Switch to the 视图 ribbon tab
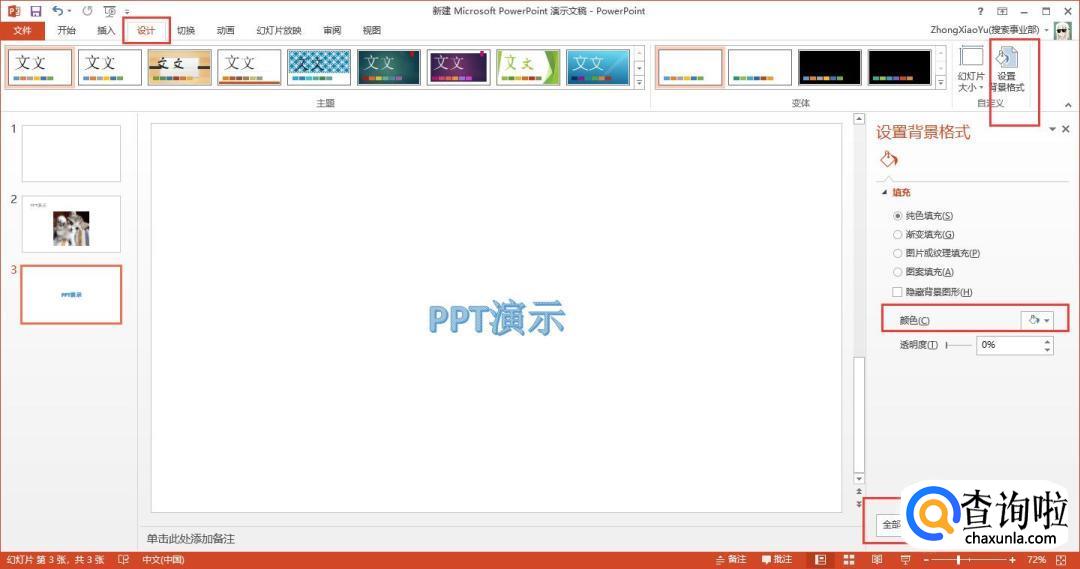1080x569 pixels. (372, 30)
